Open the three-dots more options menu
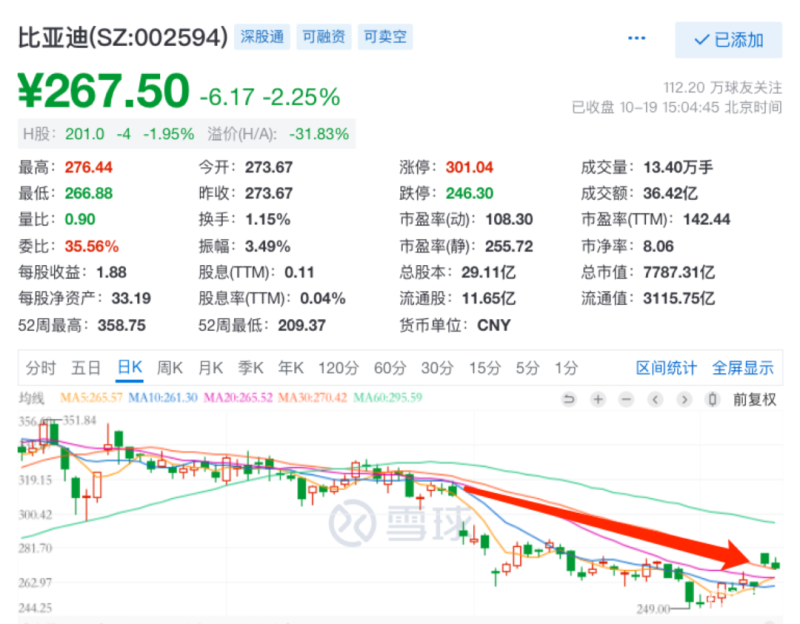 pyautogui.click(x=636, y=38)
